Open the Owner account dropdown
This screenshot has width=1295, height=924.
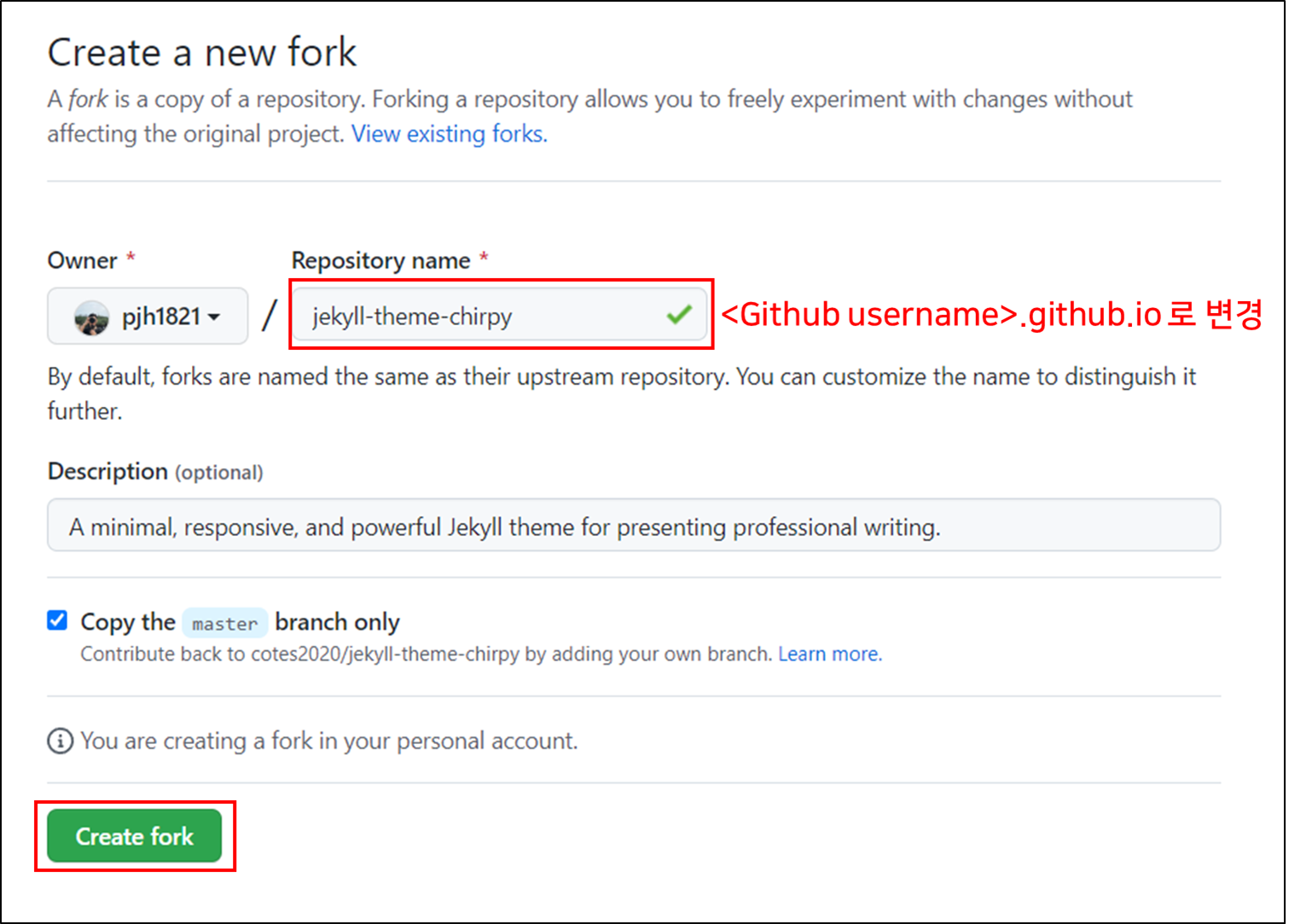coord(147,316)
